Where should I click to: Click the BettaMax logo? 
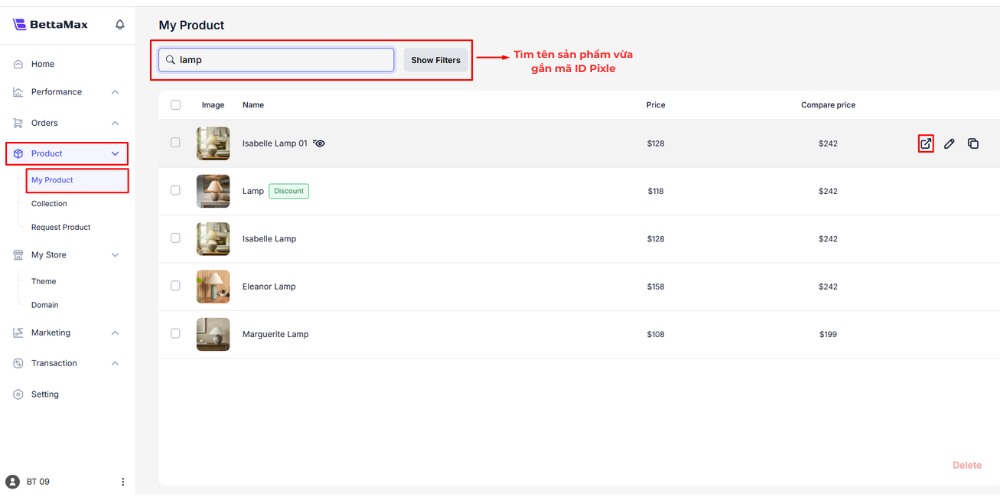50,24
